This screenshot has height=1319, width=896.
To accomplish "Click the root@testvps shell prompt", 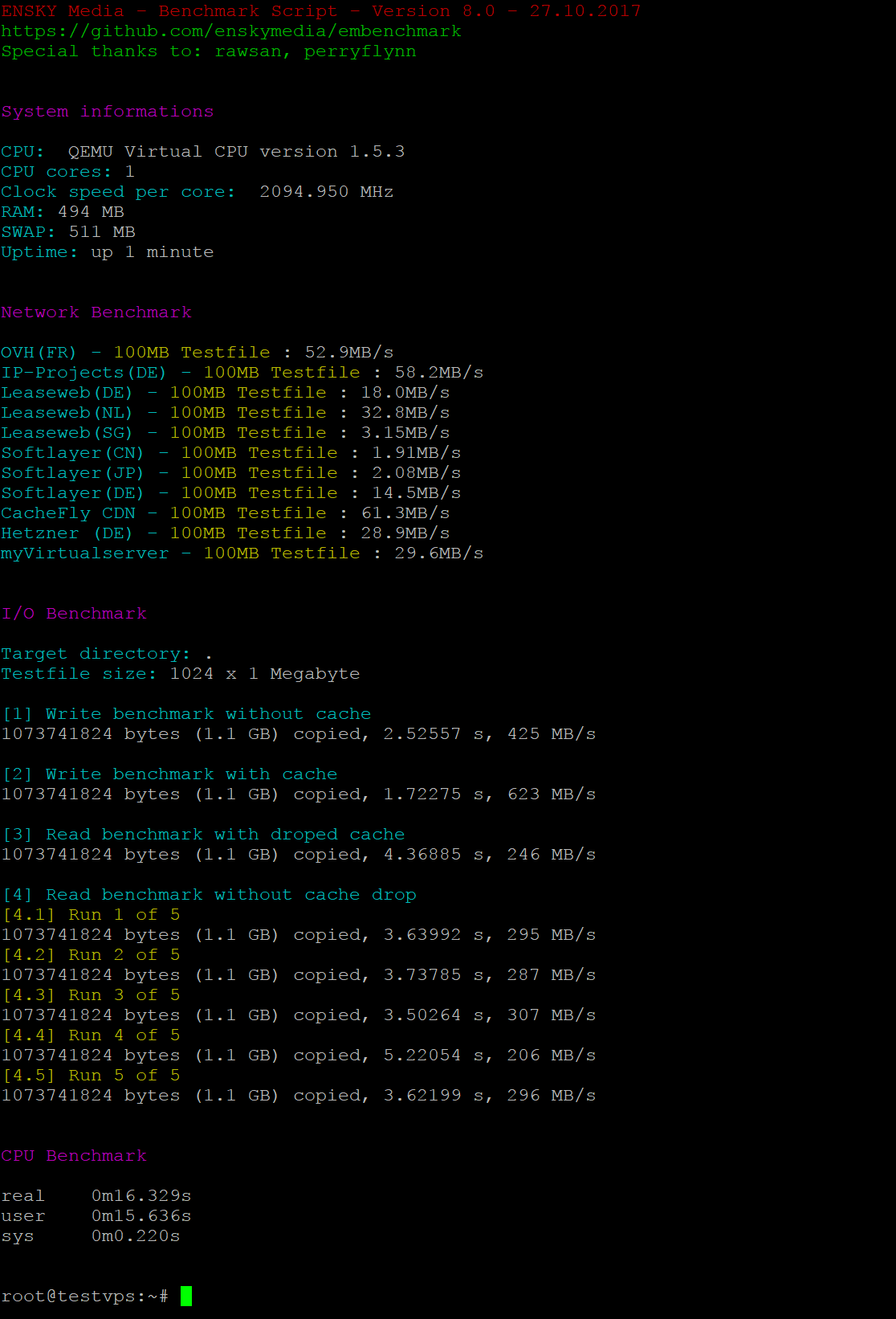I will 84,1296.
